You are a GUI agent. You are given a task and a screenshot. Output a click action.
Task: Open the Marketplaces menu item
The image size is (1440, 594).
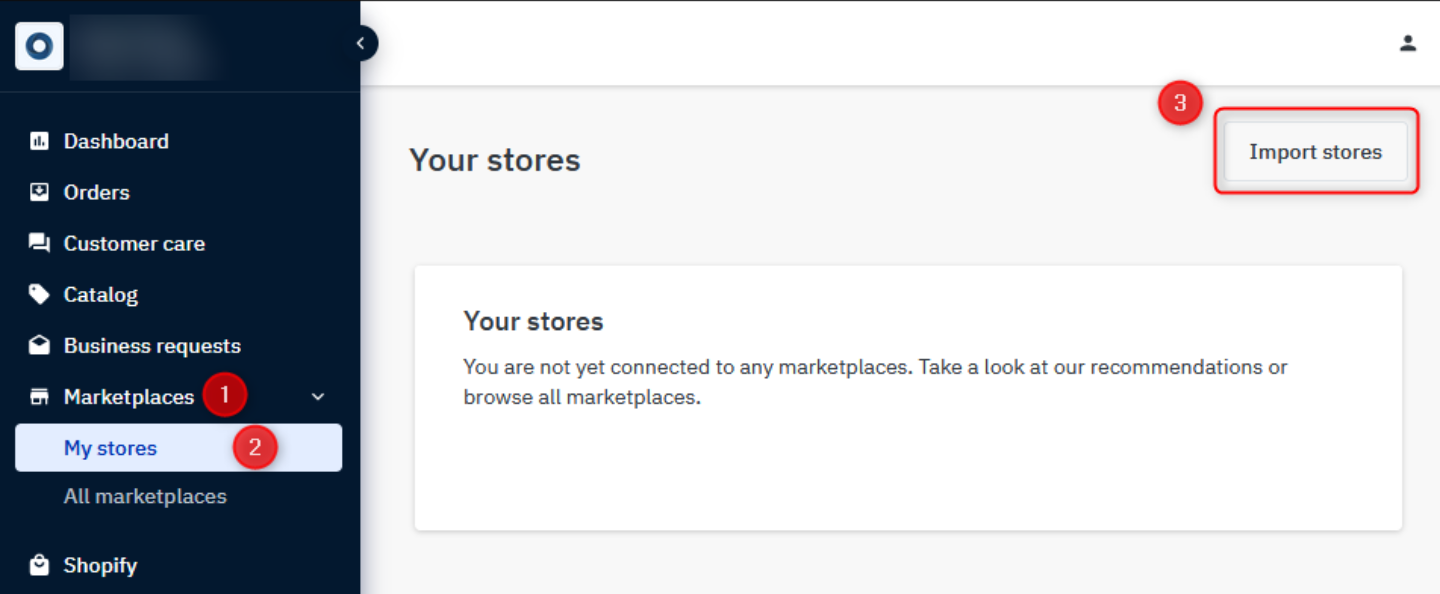click(x=129, y=397)
